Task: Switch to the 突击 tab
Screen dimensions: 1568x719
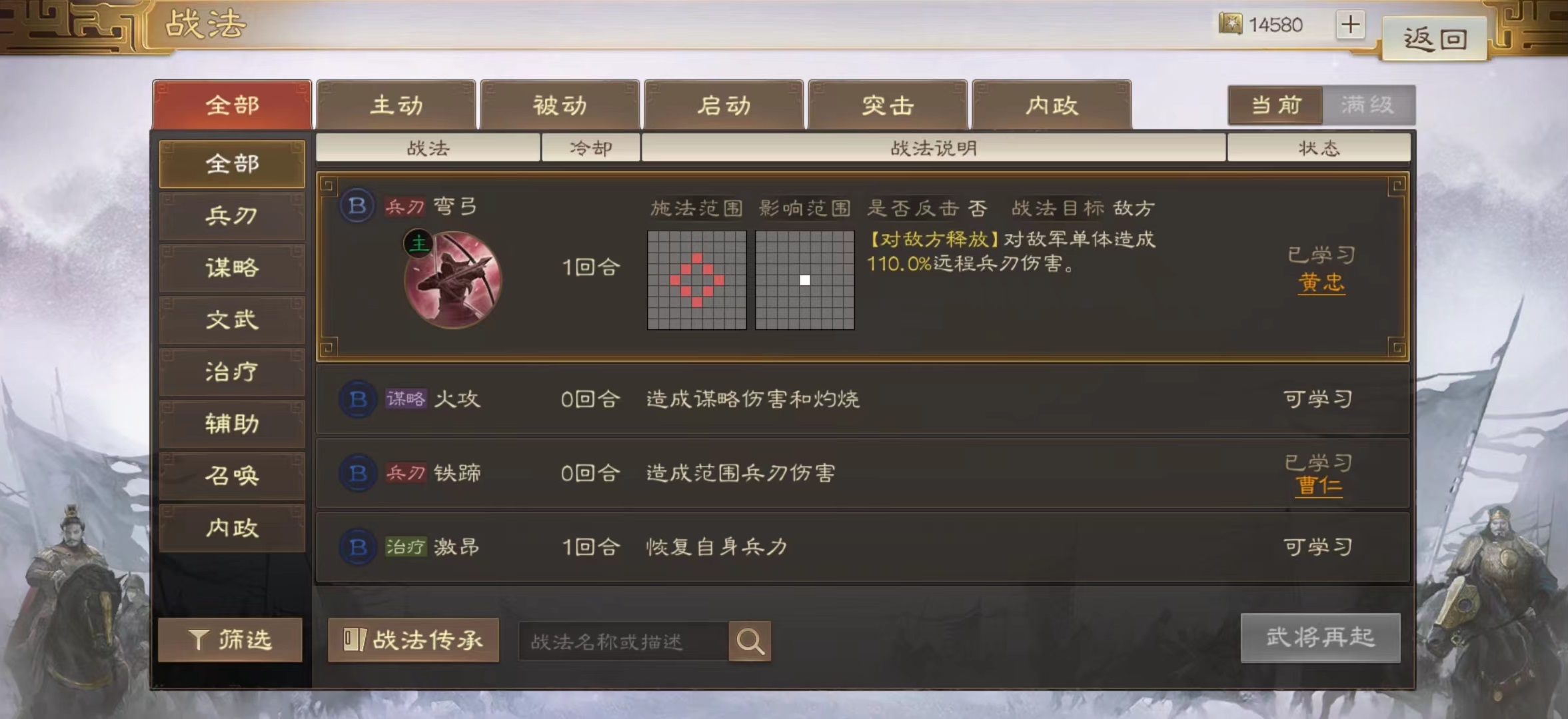Action: (888, 105)
